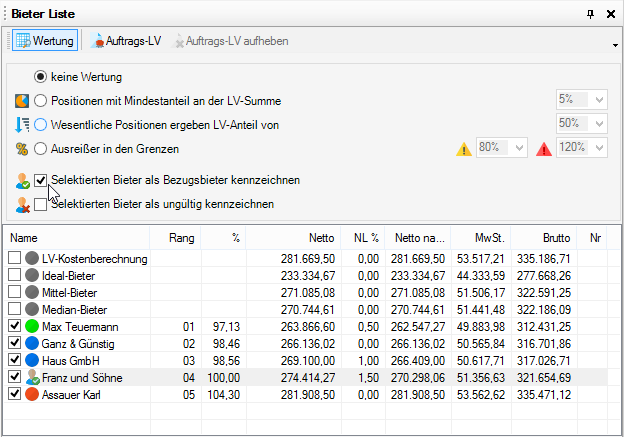Viewport: 624px width, 437px height.
Task: Click Auftrags-LV aufheben toolbar button
Action: pyautogui.click(x=230, y=41)
